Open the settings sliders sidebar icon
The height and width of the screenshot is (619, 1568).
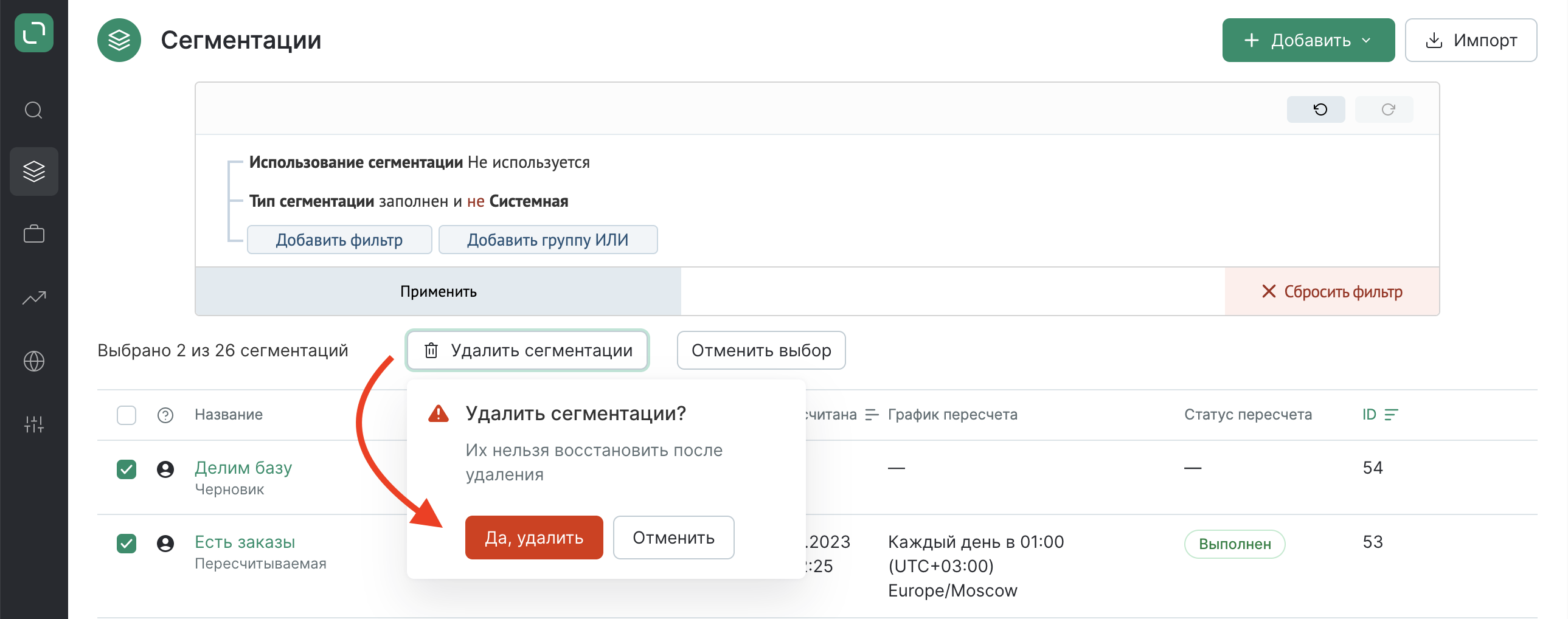point(34,424)
